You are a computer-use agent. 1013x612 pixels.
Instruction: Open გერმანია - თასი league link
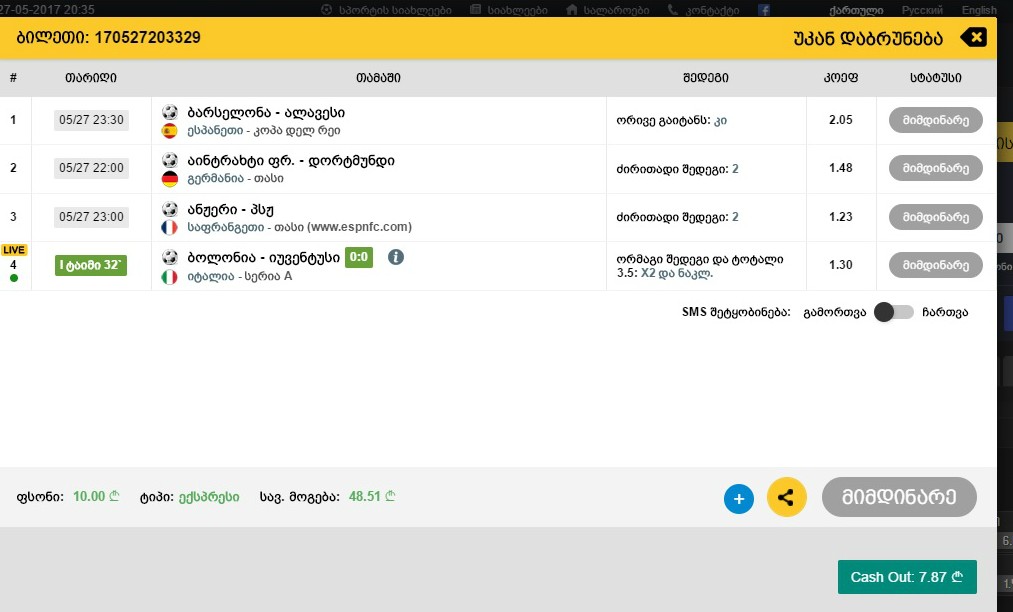235,178
